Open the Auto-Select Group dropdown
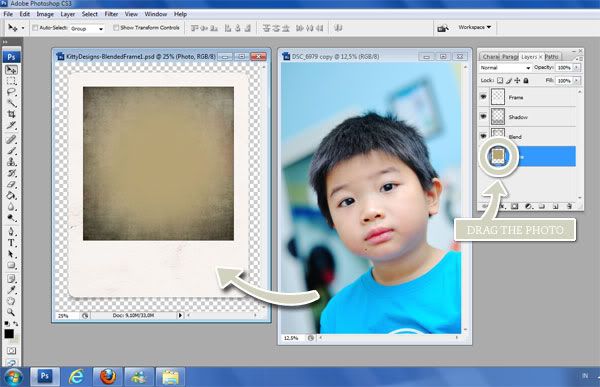Viewport: 600px width, 387px height. pos(87,29)
